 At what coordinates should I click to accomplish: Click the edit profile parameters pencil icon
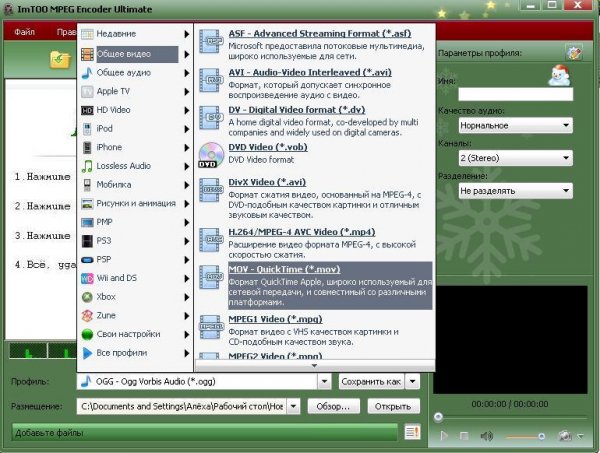[574, 52]
